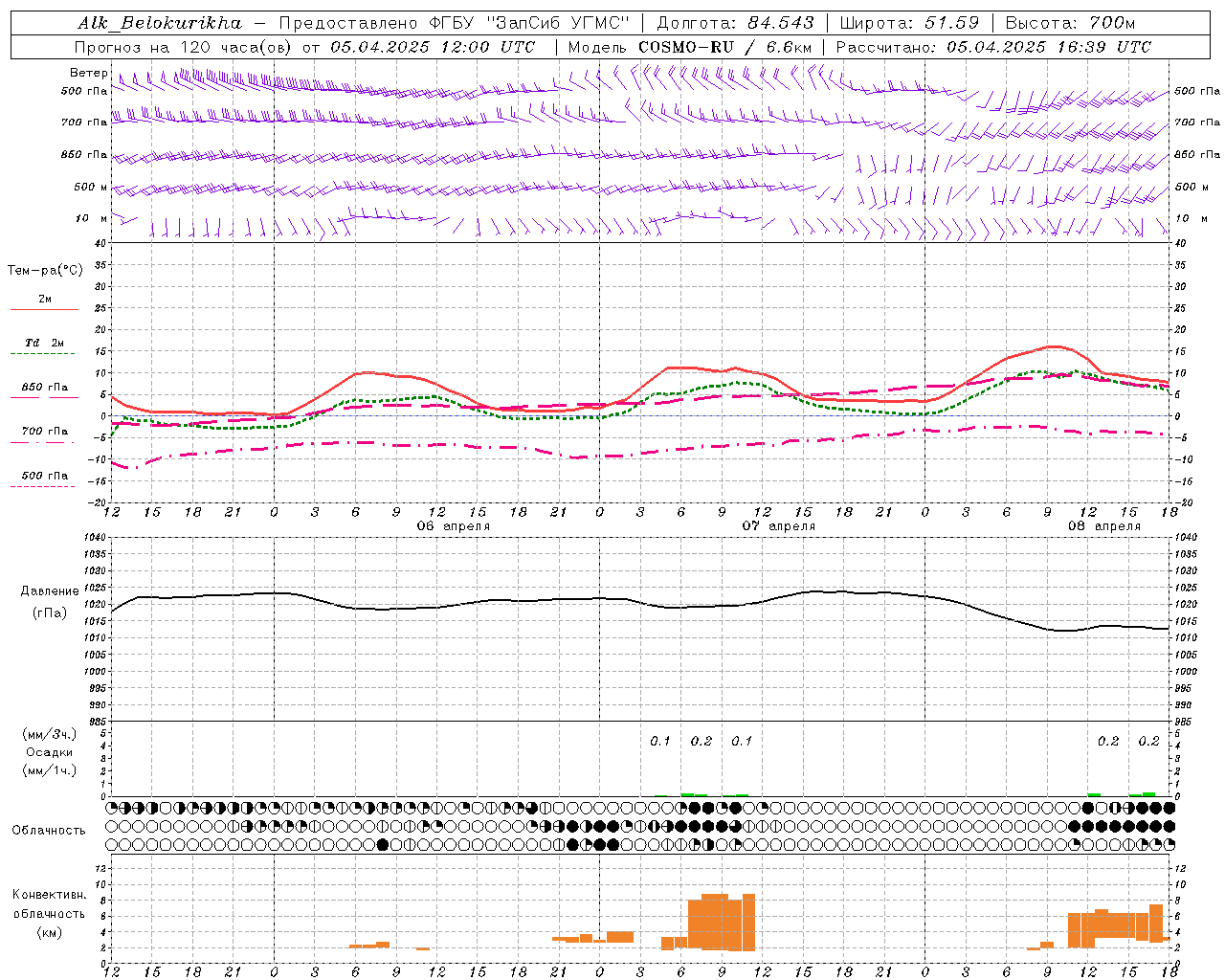Image resolution: width=1225 pixels, height=980 pixels.
Task: Click the 985 value on left pressure axis
Action: pos(97,722)
